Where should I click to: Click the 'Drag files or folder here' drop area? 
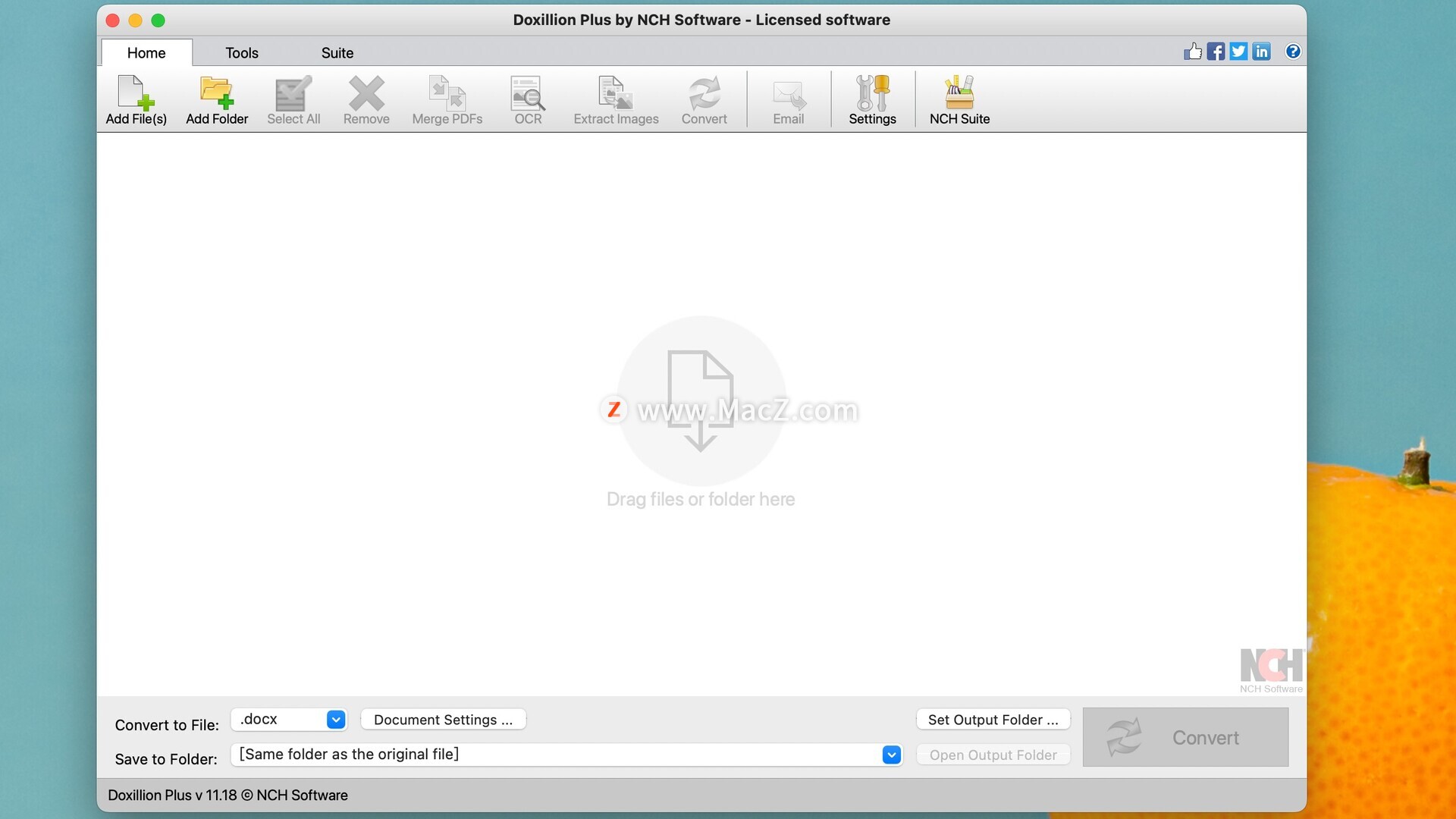pyautogui.click(x=701, y=414)
